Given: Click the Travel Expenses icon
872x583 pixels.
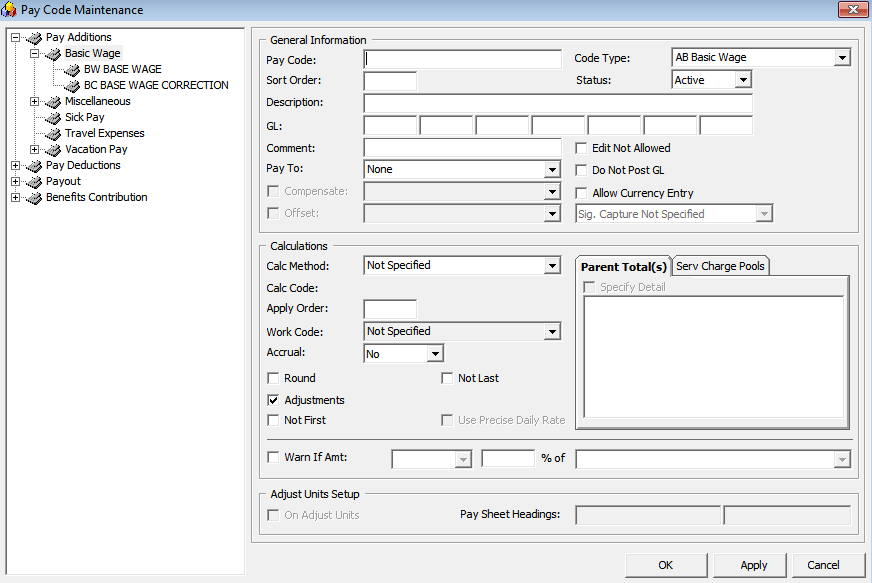Looking at the screenshot, I should pyautogui.click(x=53, y=133).
